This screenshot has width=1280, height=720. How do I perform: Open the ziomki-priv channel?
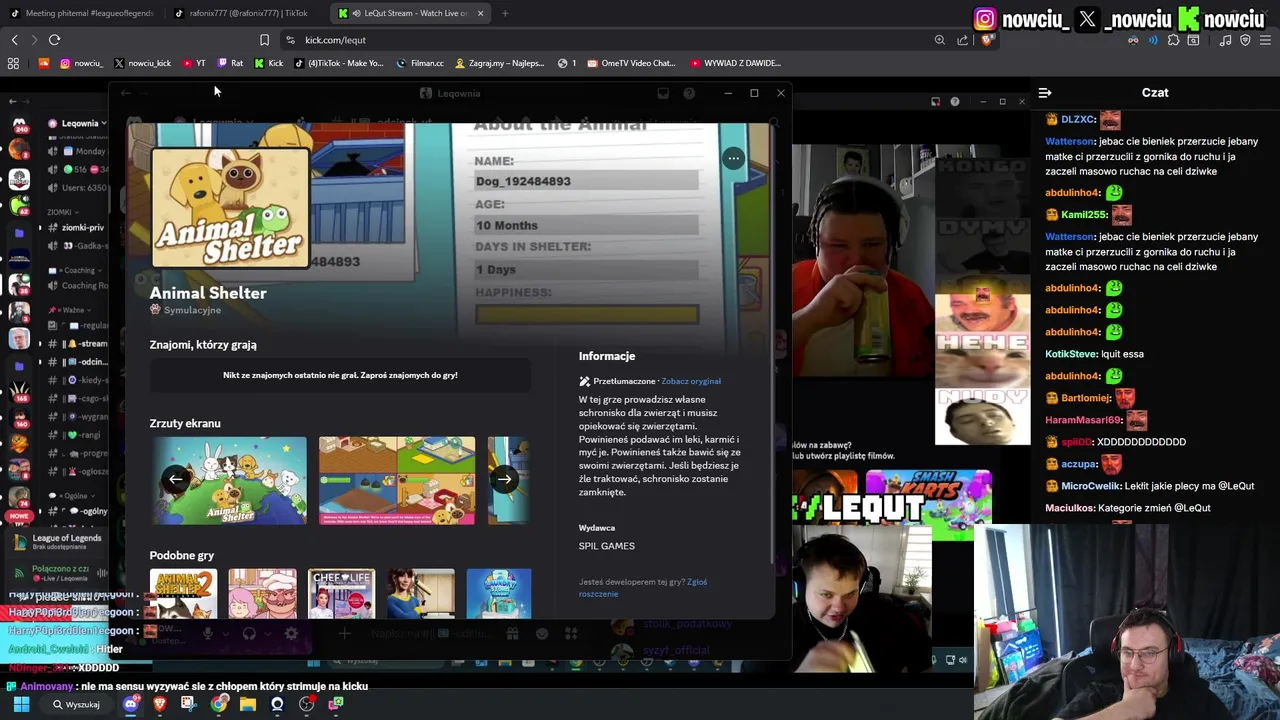click(x=81, y=228)
